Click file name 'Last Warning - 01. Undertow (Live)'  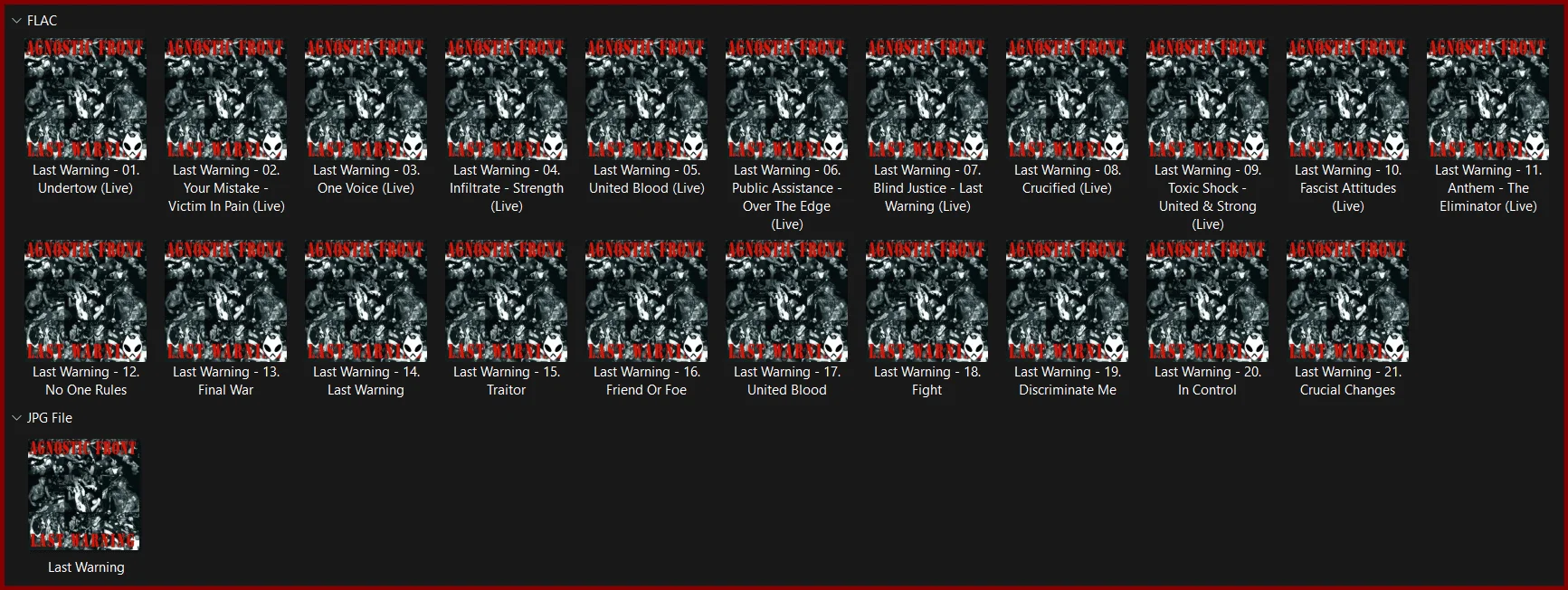(x=86, y=179)
